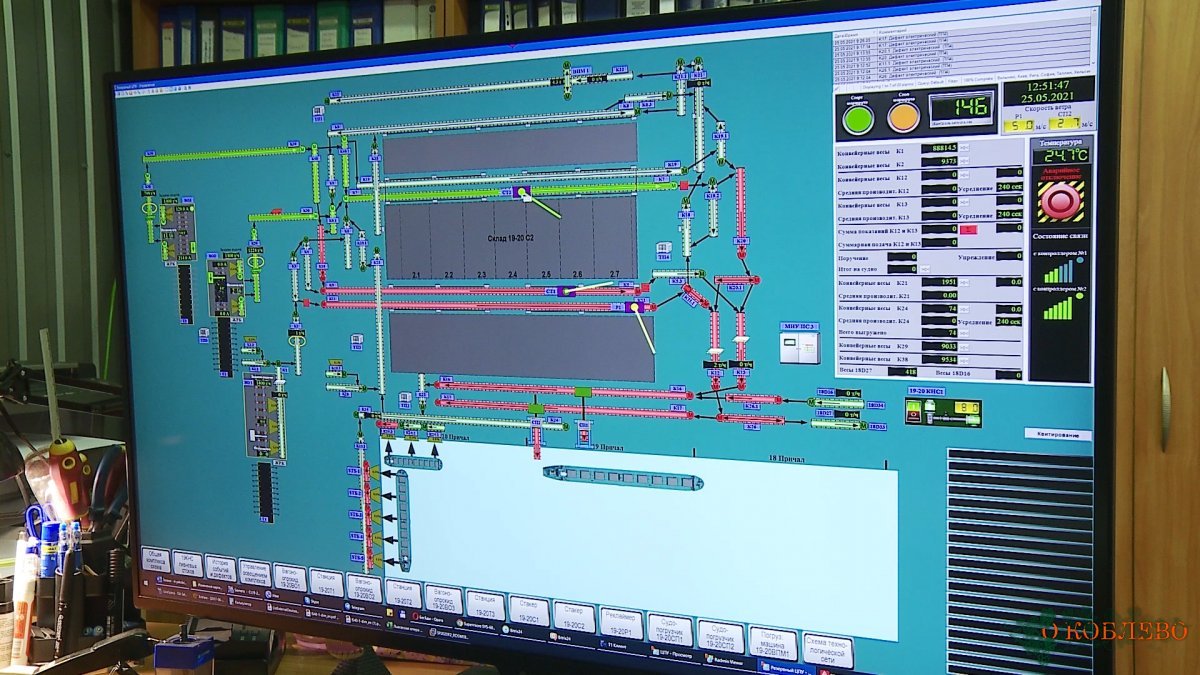The height and width of the screenshot is (675, 1200).
Task: Open the Windows Start menu
Action: pyautogui.click(x=145, y=582)
